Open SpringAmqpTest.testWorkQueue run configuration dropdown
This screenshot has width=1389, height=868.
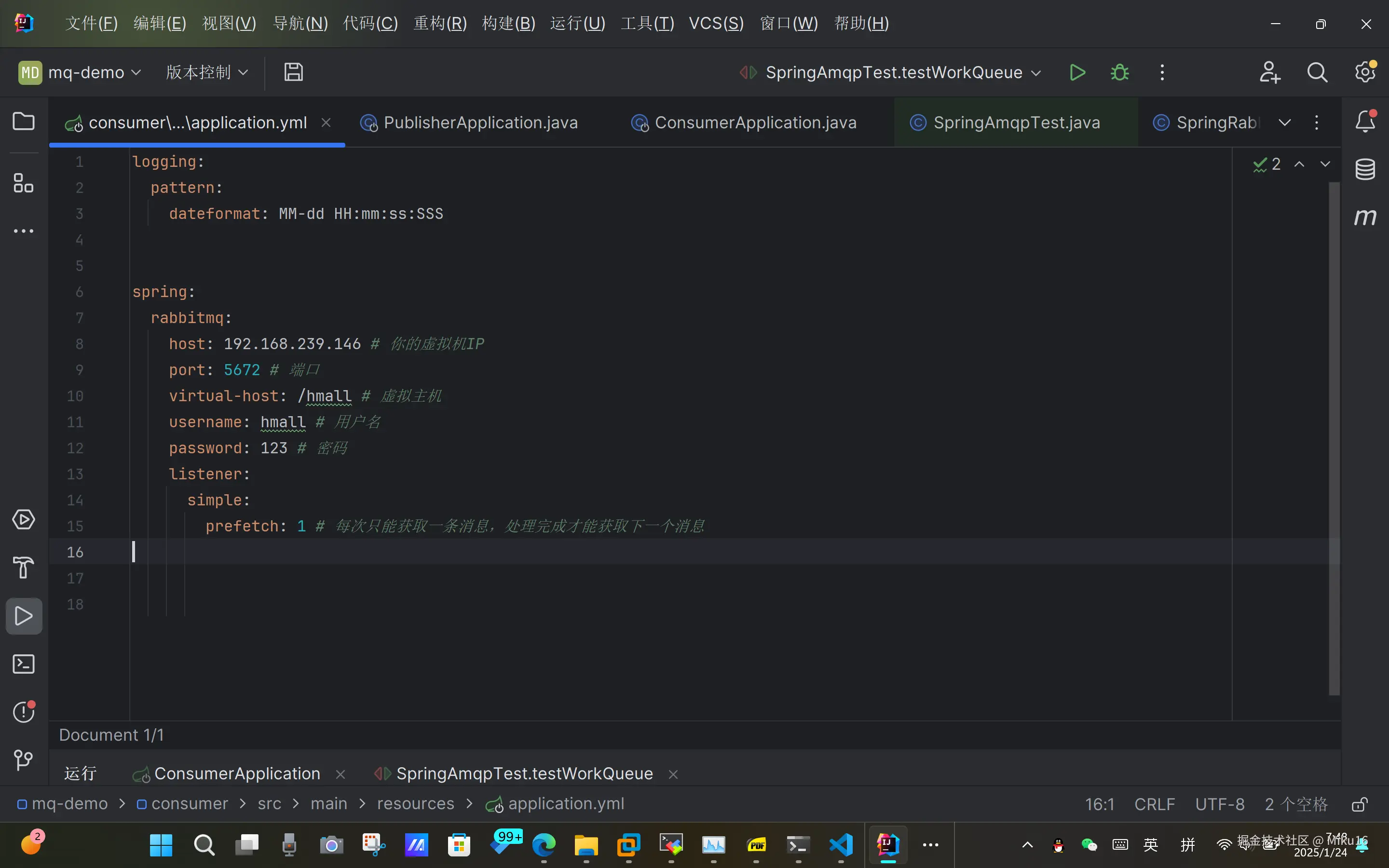[893, 72]
